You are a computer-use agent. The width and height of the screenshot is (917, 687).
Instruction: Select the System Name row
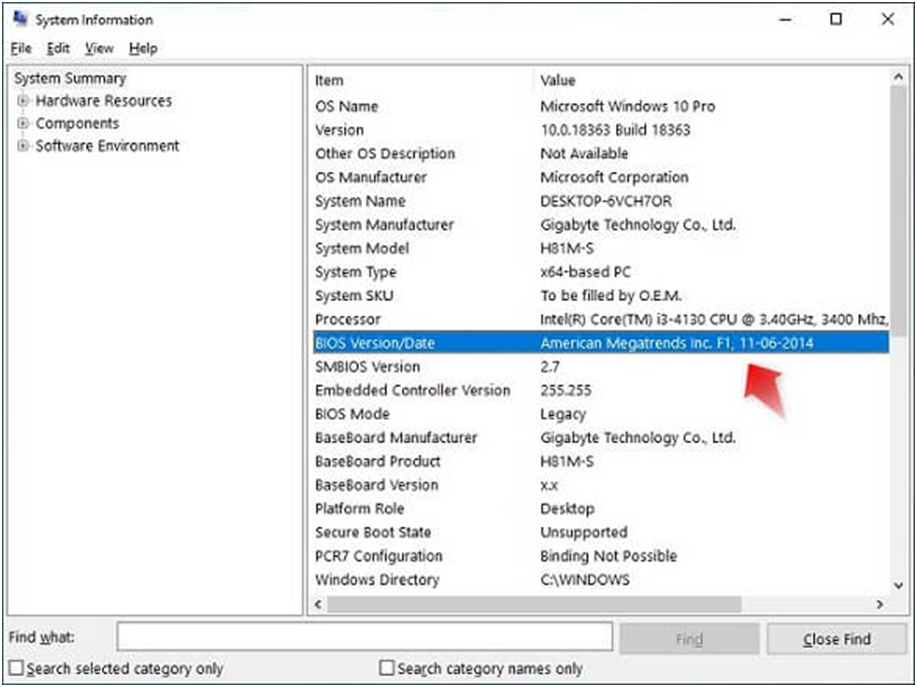(x=601, y=201)
